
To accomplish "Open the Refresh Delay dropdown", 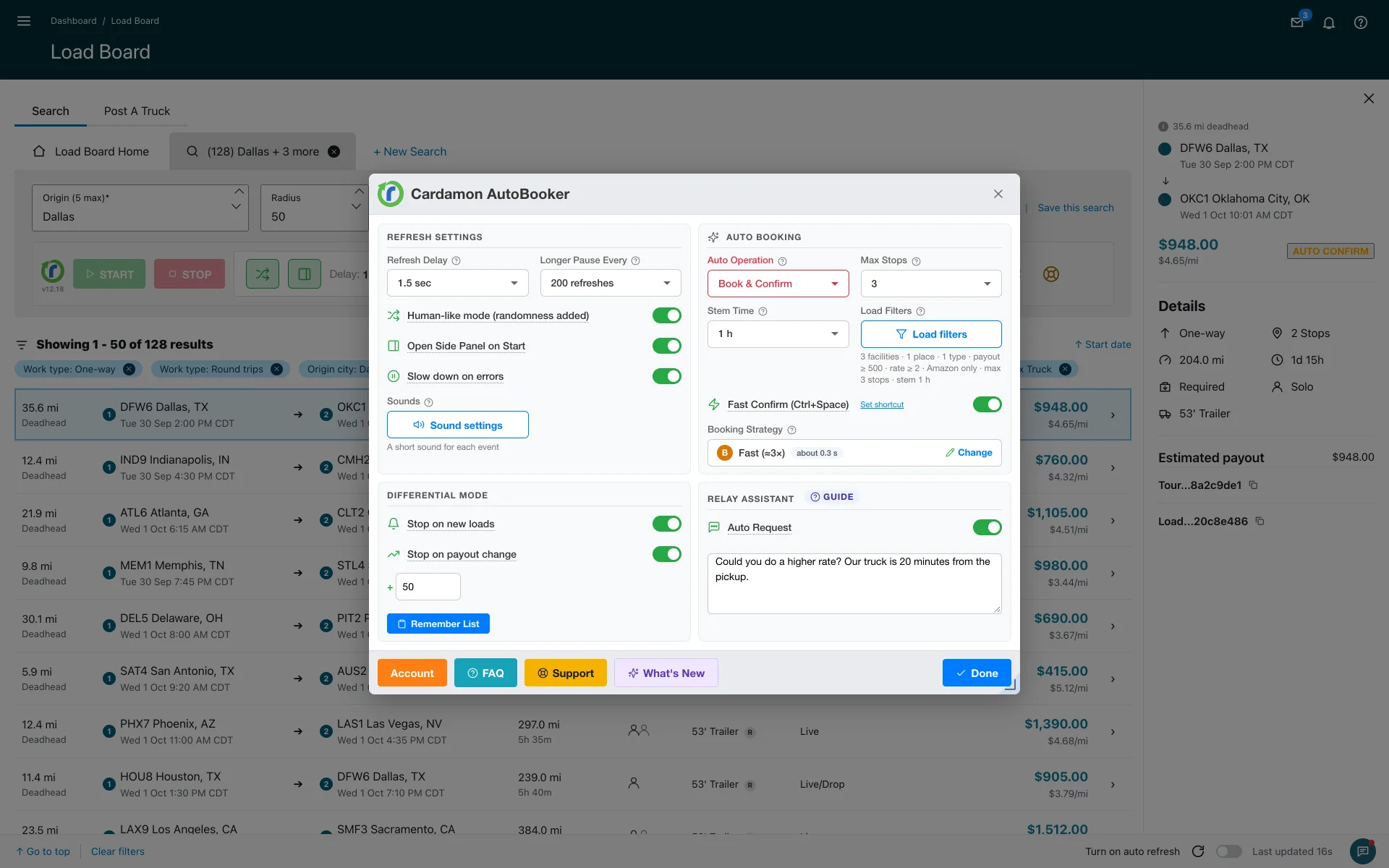I will point(458,283).
